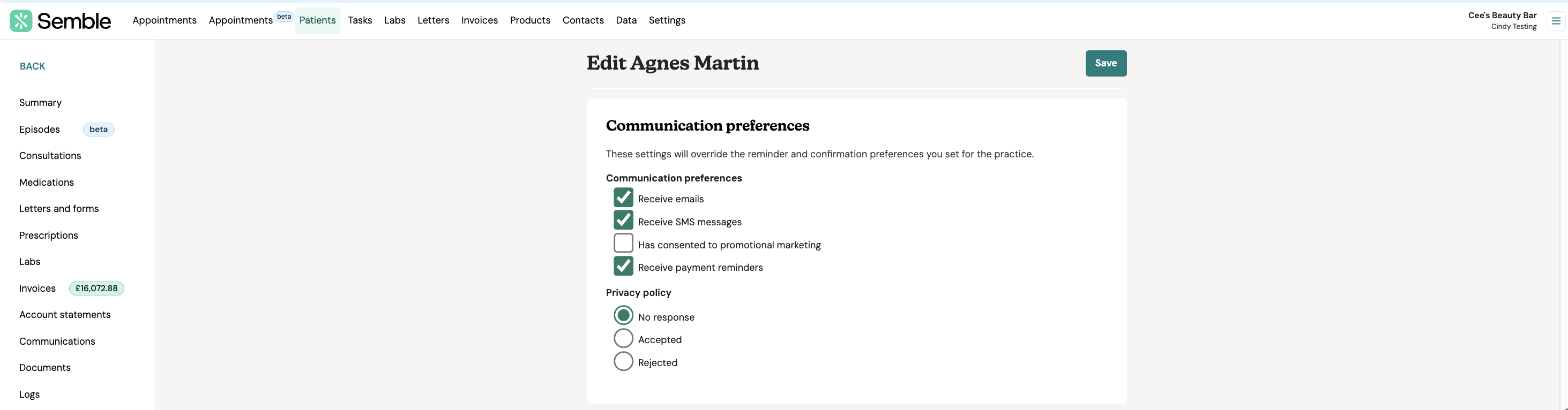Open the Settings menu item
1568x410 pixels.
(667, 20)
